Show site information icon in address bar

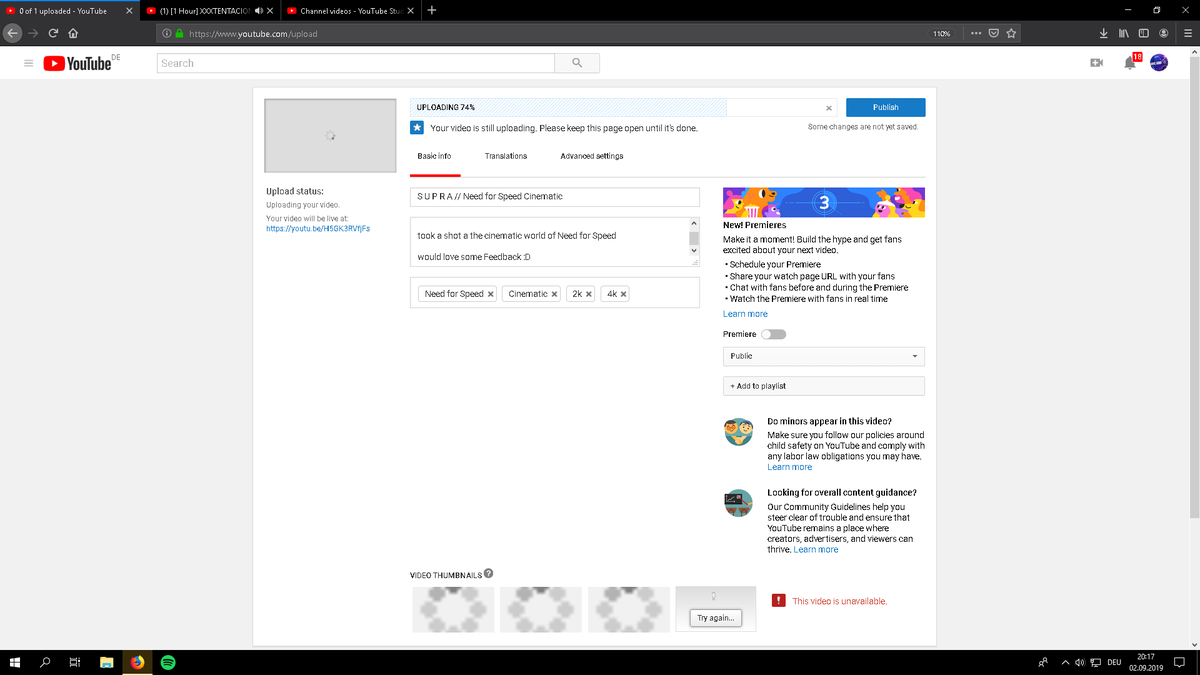pyautogui.click(x=167, y=33)
